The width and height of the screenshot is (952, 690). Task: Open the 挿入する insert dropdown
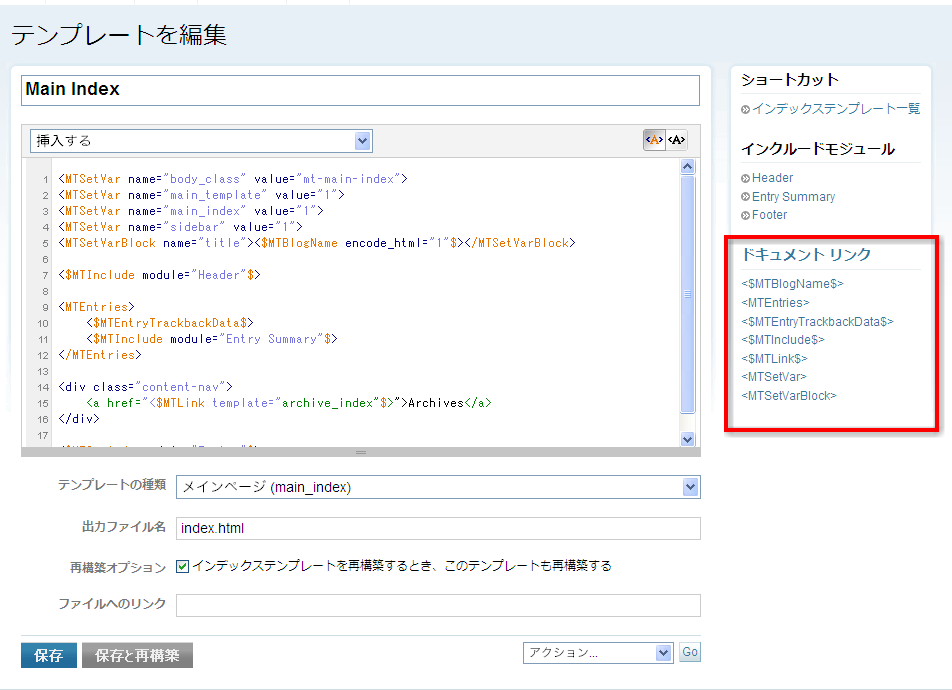pyautogui.click(x=201, y=141)
